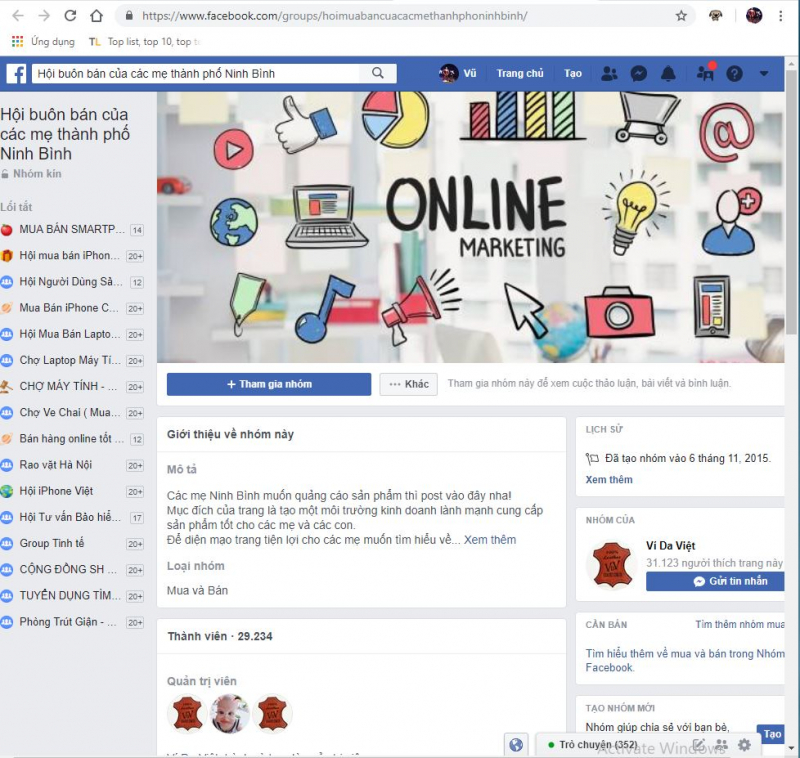Click the Facebook search input field
The image size is (800, 758).
pyautogui.click(x=196, y=73)
